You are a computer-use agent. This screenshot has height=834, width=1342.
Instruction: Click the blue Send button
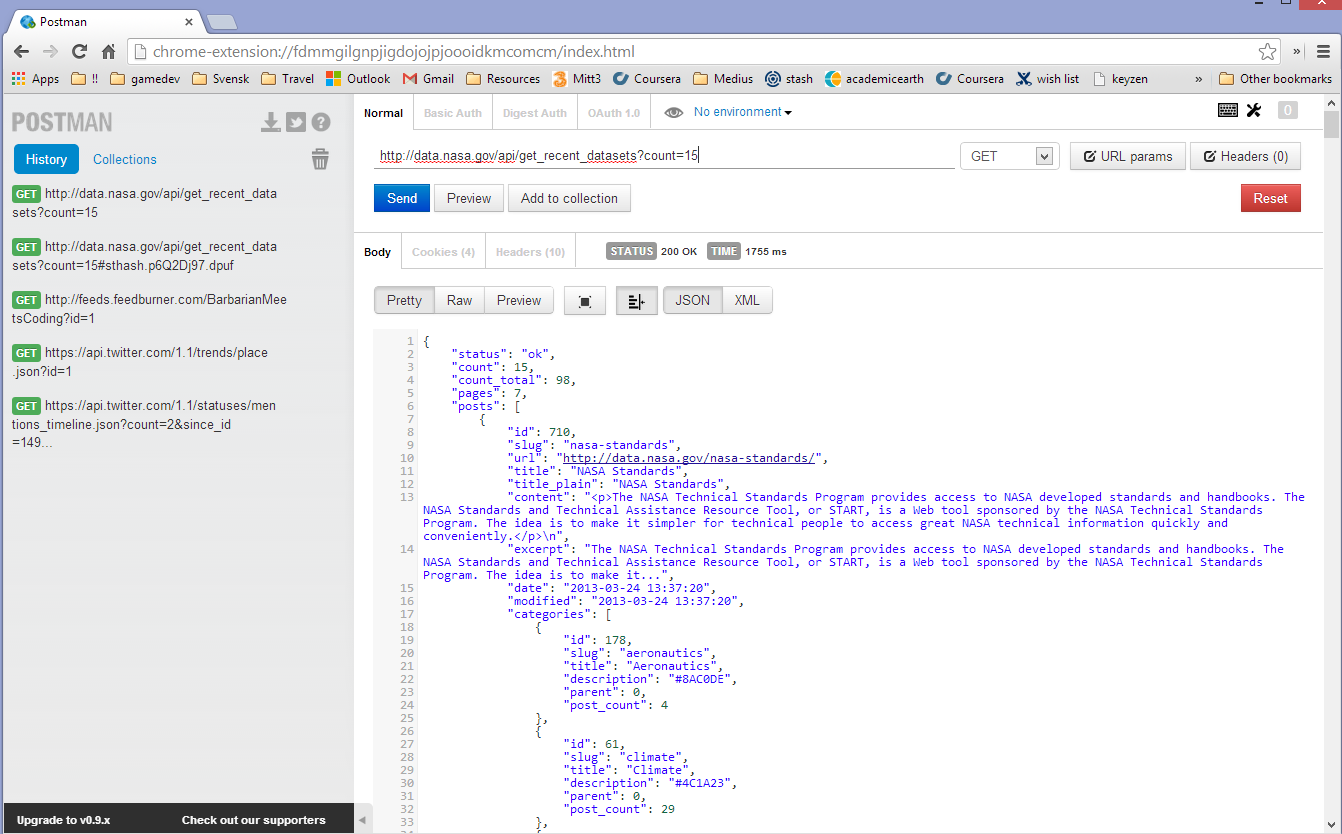[x=402, y=198]
